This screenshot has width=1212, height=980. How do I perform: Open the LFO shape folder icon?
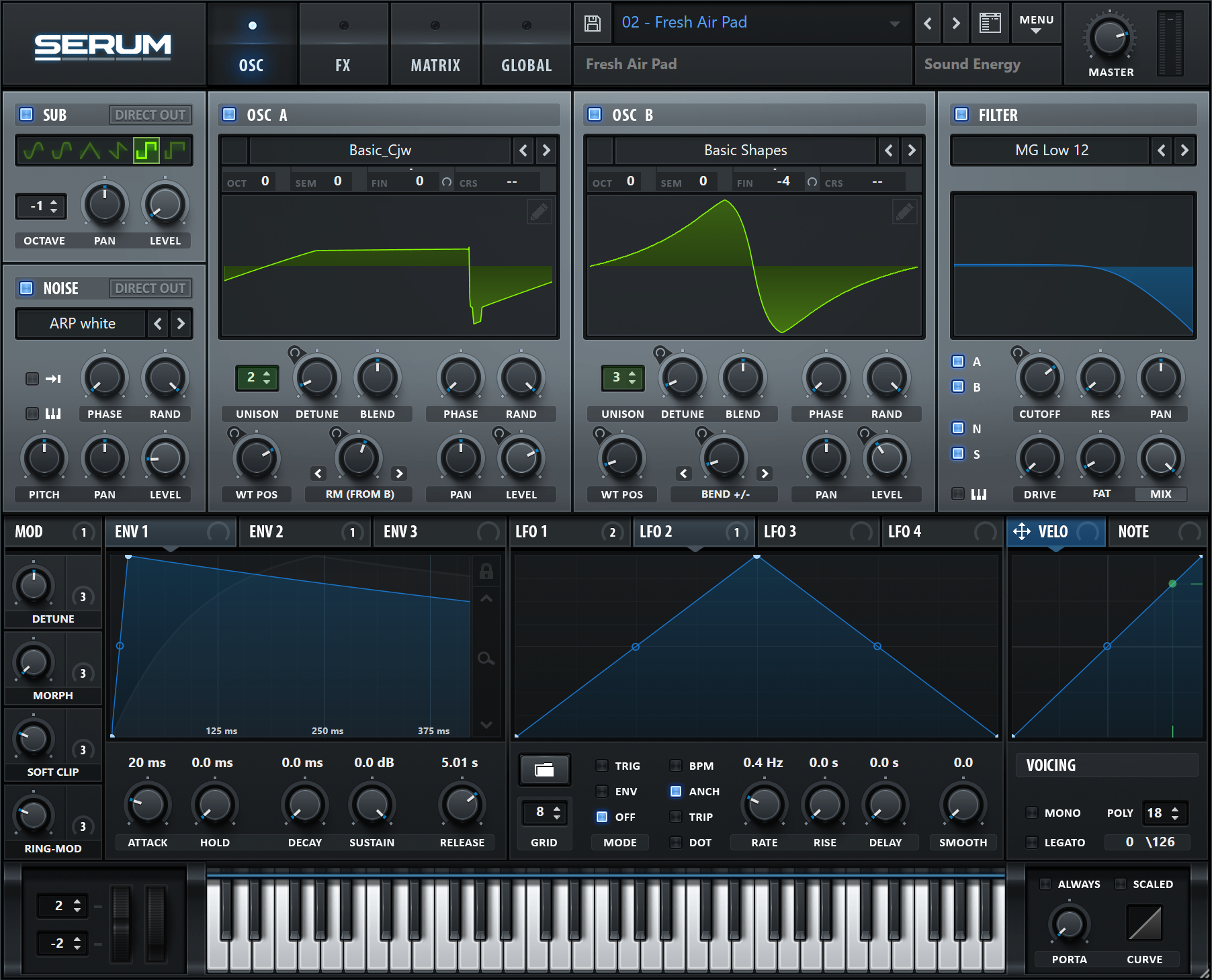coord(544,770)
